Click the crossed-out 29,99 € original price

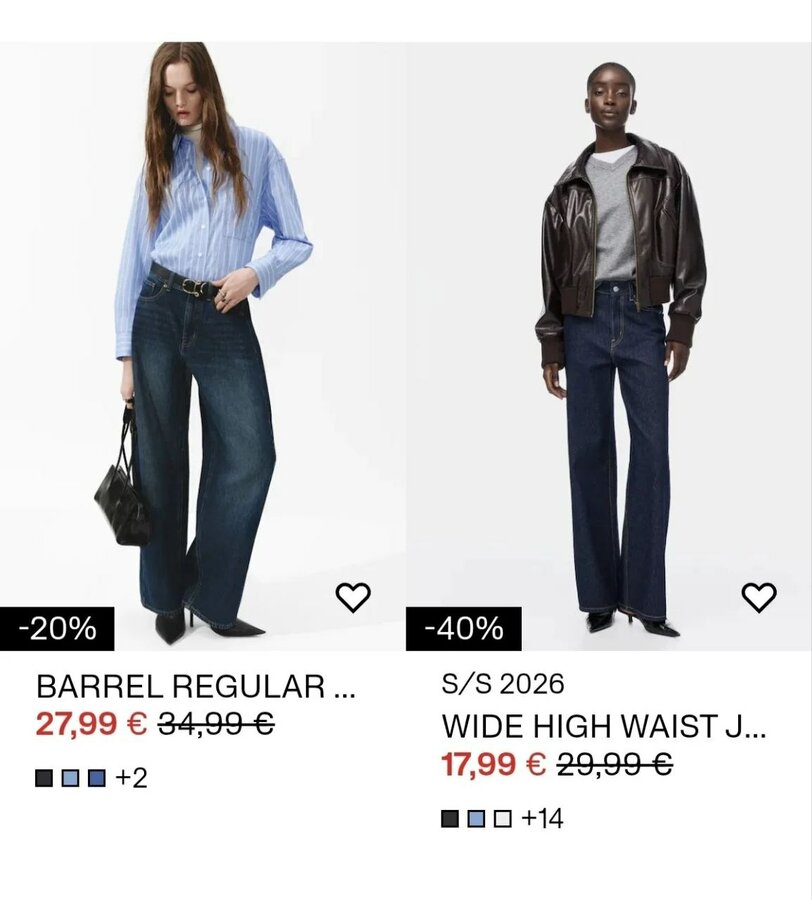tap(615, 764)
